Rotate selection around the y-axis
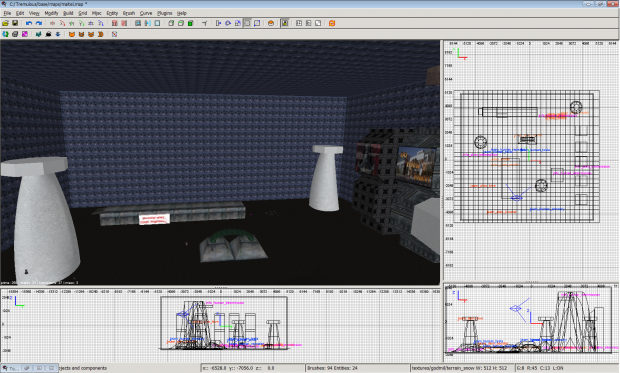This screenshot has width=620, height=373. [x=81, y=23]
